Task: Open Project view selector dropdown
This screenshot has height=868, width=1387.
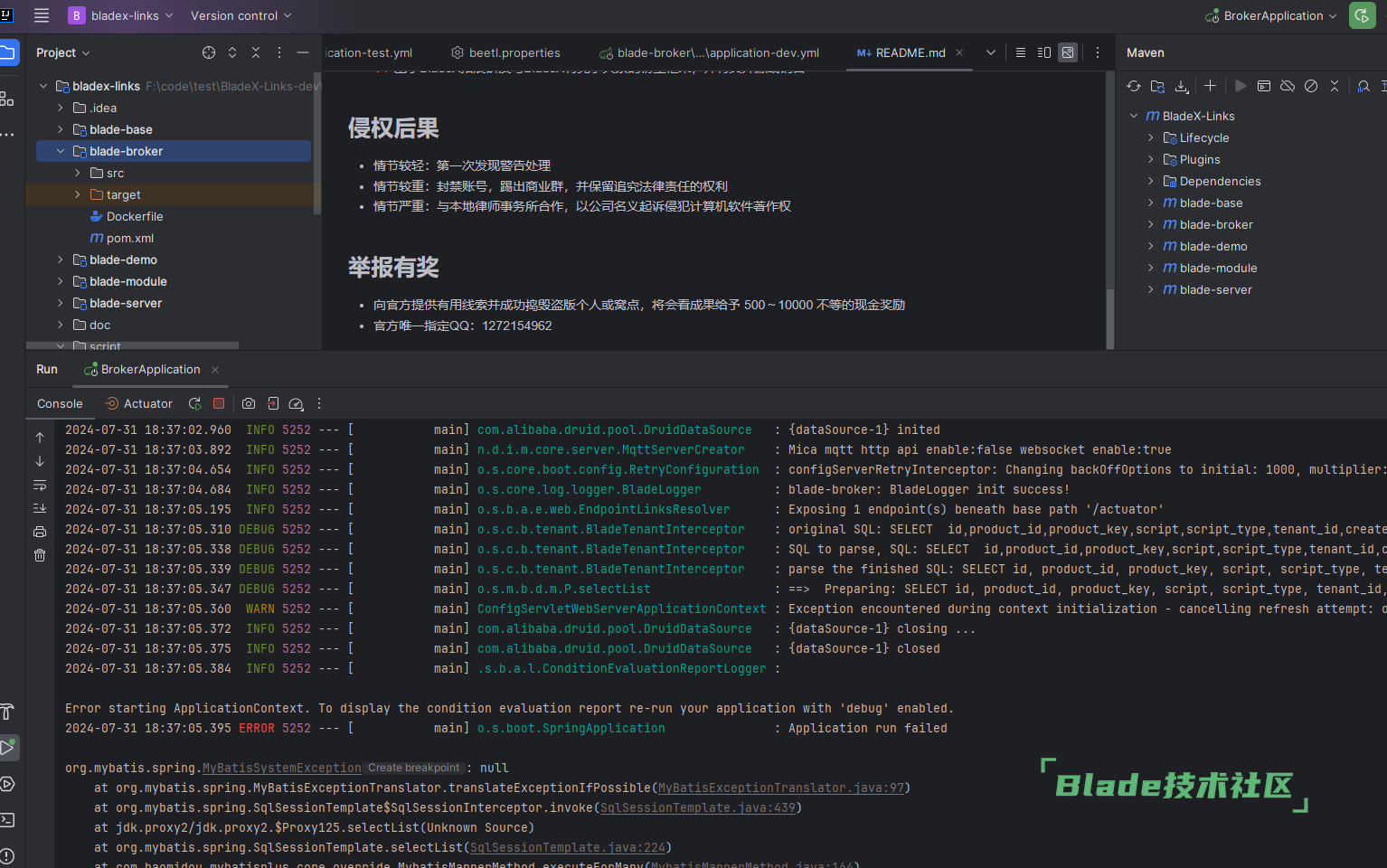Action: coord(63,52)
